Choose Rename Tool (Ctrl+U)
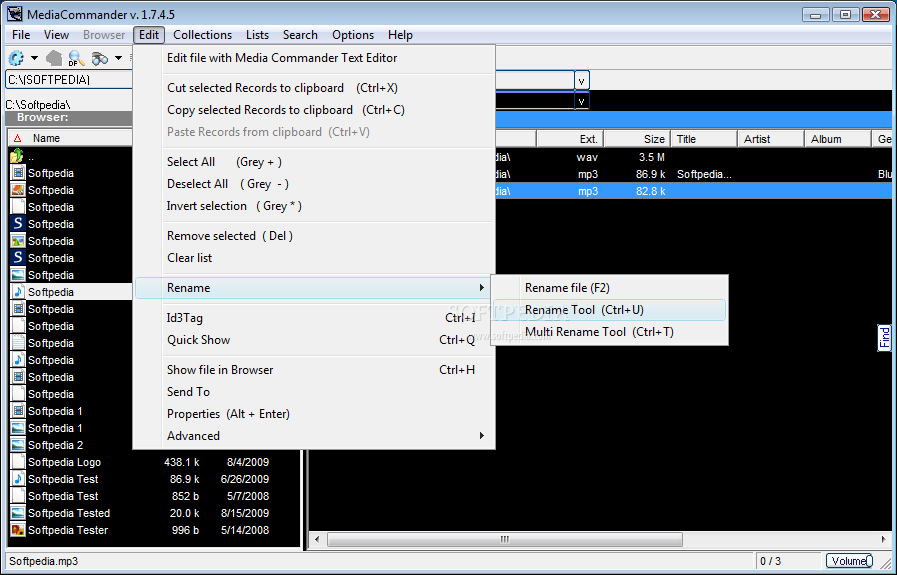This screenshot has height=575, width=897. pyautogui.click(x=610, y=310)
